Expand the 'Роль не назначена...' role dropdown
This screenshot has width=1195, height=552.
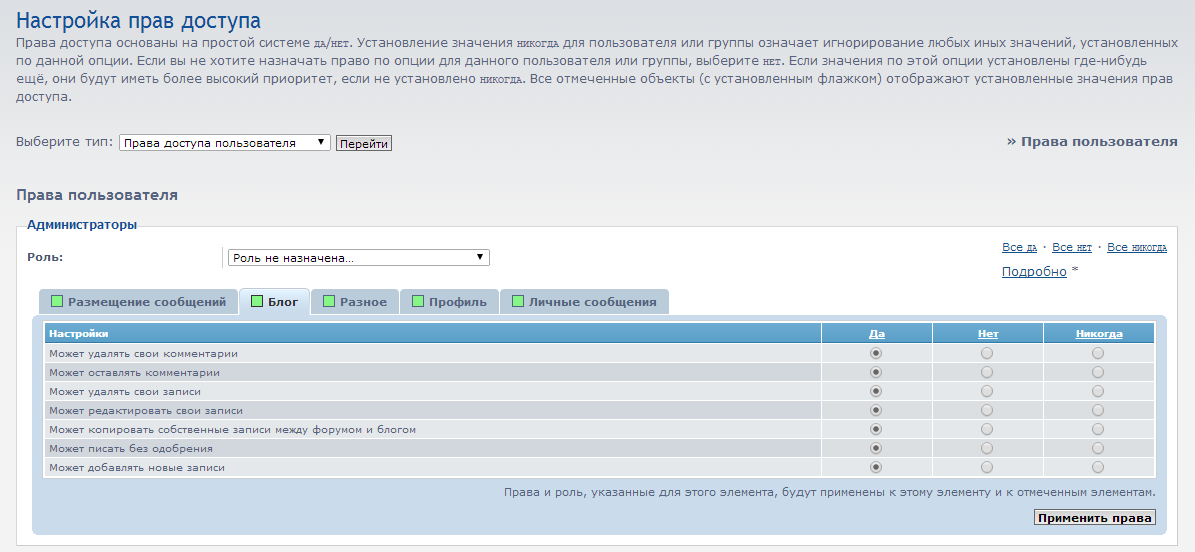coord(358,258)
